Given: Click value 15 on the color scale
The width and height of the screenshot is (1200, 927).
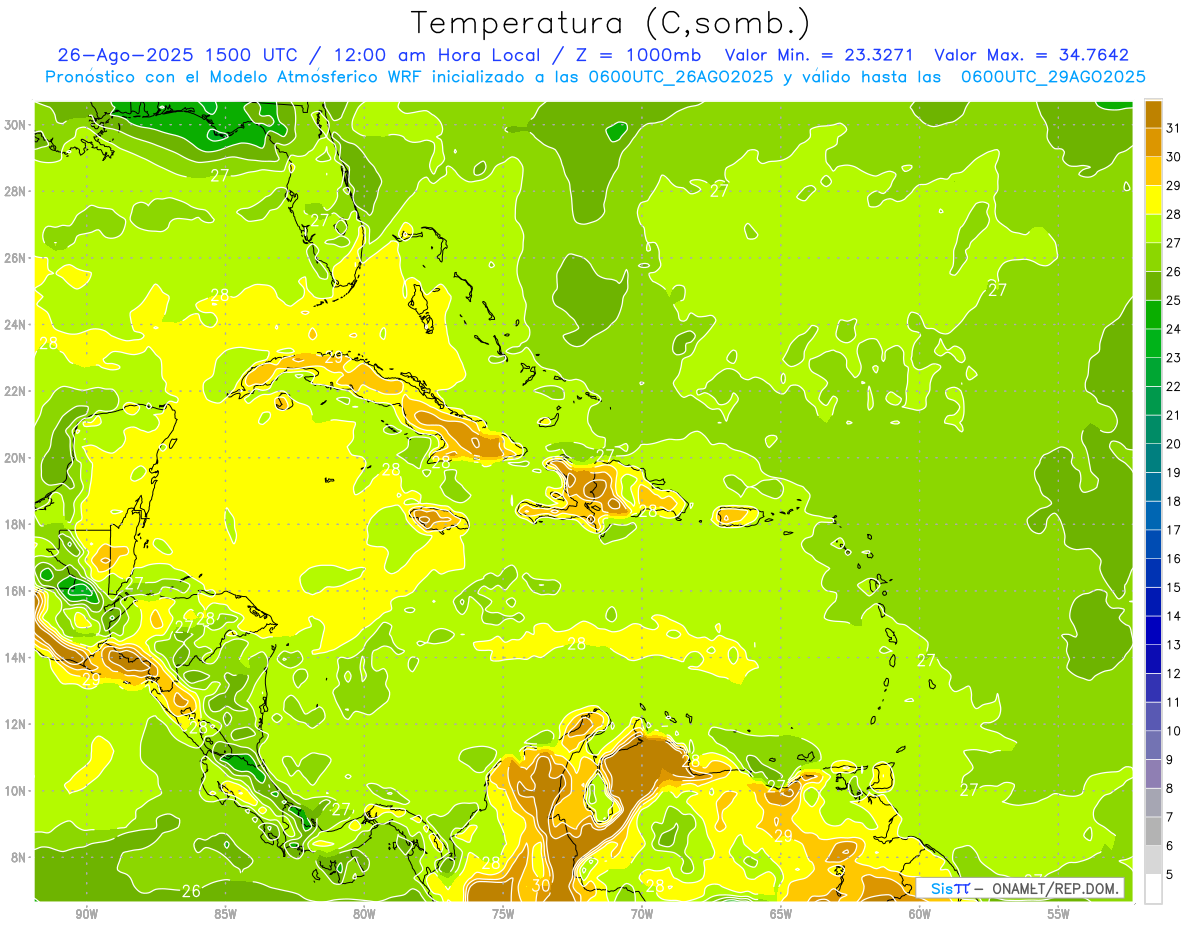Looking at the screenshot, I should point(1173,588).
